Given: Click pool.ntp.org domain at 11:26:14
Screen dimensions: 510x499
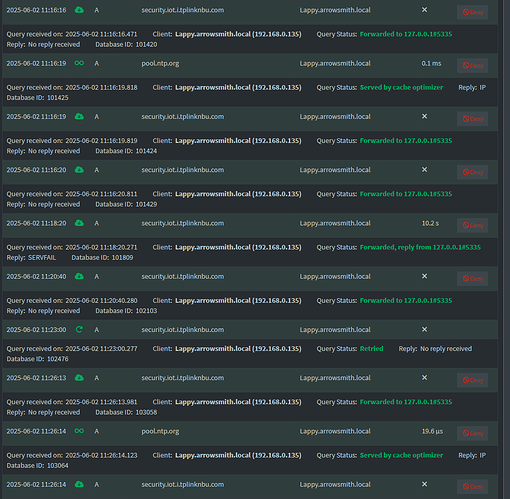Looking at the screenshot, I should 160,431.
